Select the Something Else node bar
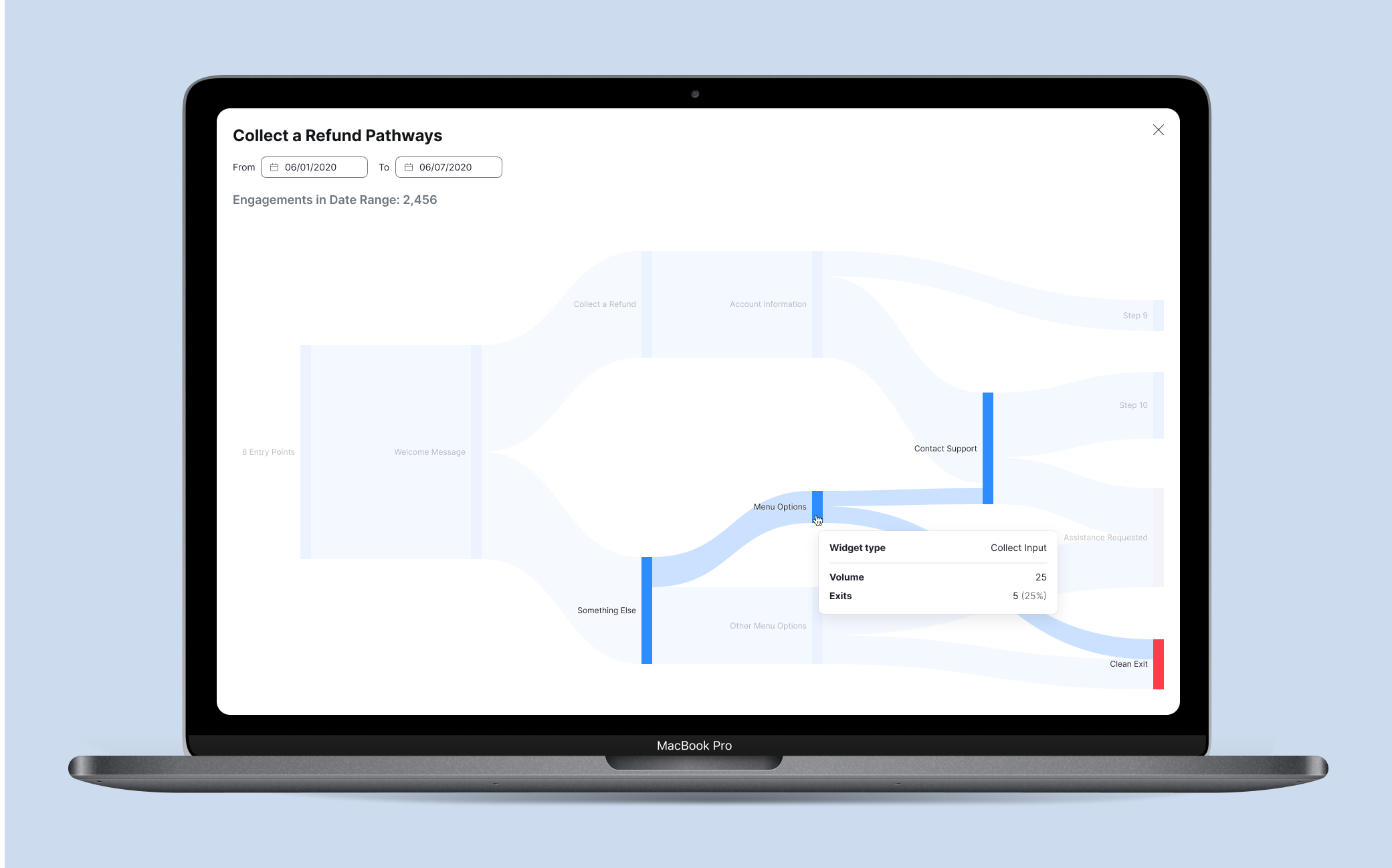Screen dimensions: 1392x868 coord(646,610)
